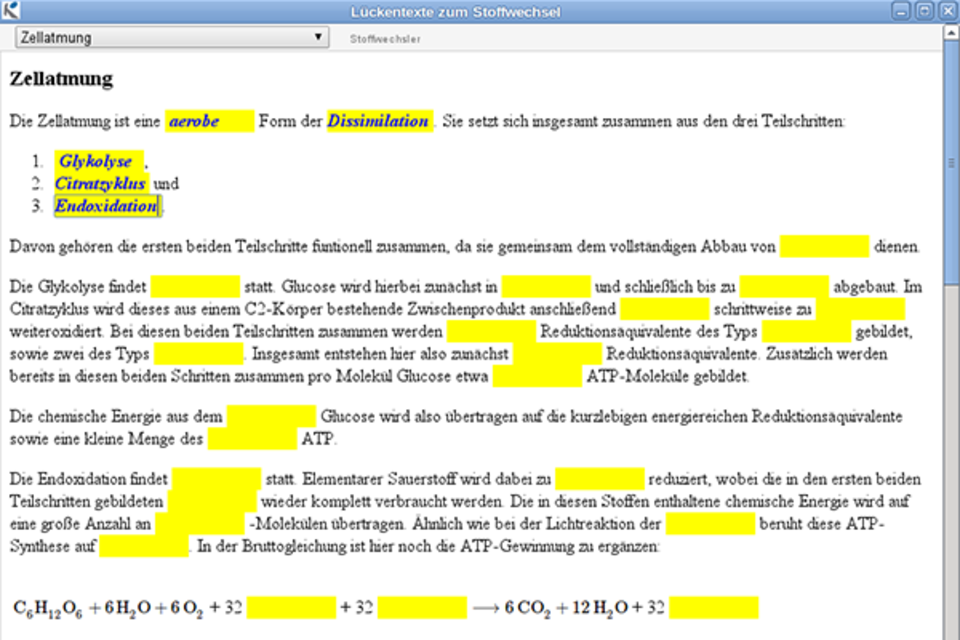
Task: Focus the gap after 'Die Endoxidation findet'
Action: pyautogui.click(x=216, y=479)
